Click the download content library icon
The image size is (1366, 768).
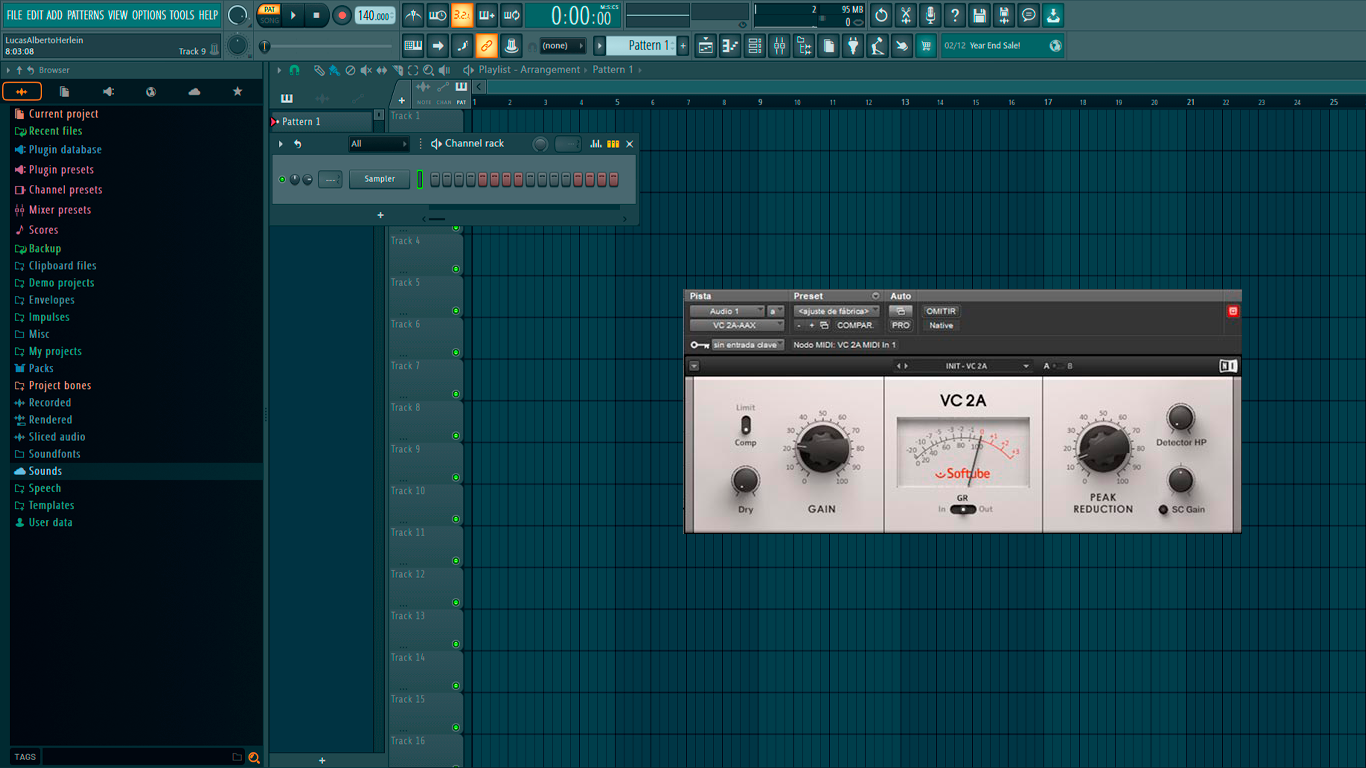pyautogui.click(x=1053, y=15)
